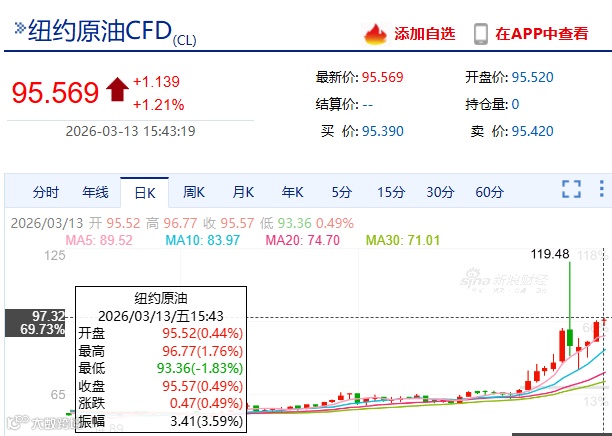Switch to the 5分 chart tab

coord(342,192)
